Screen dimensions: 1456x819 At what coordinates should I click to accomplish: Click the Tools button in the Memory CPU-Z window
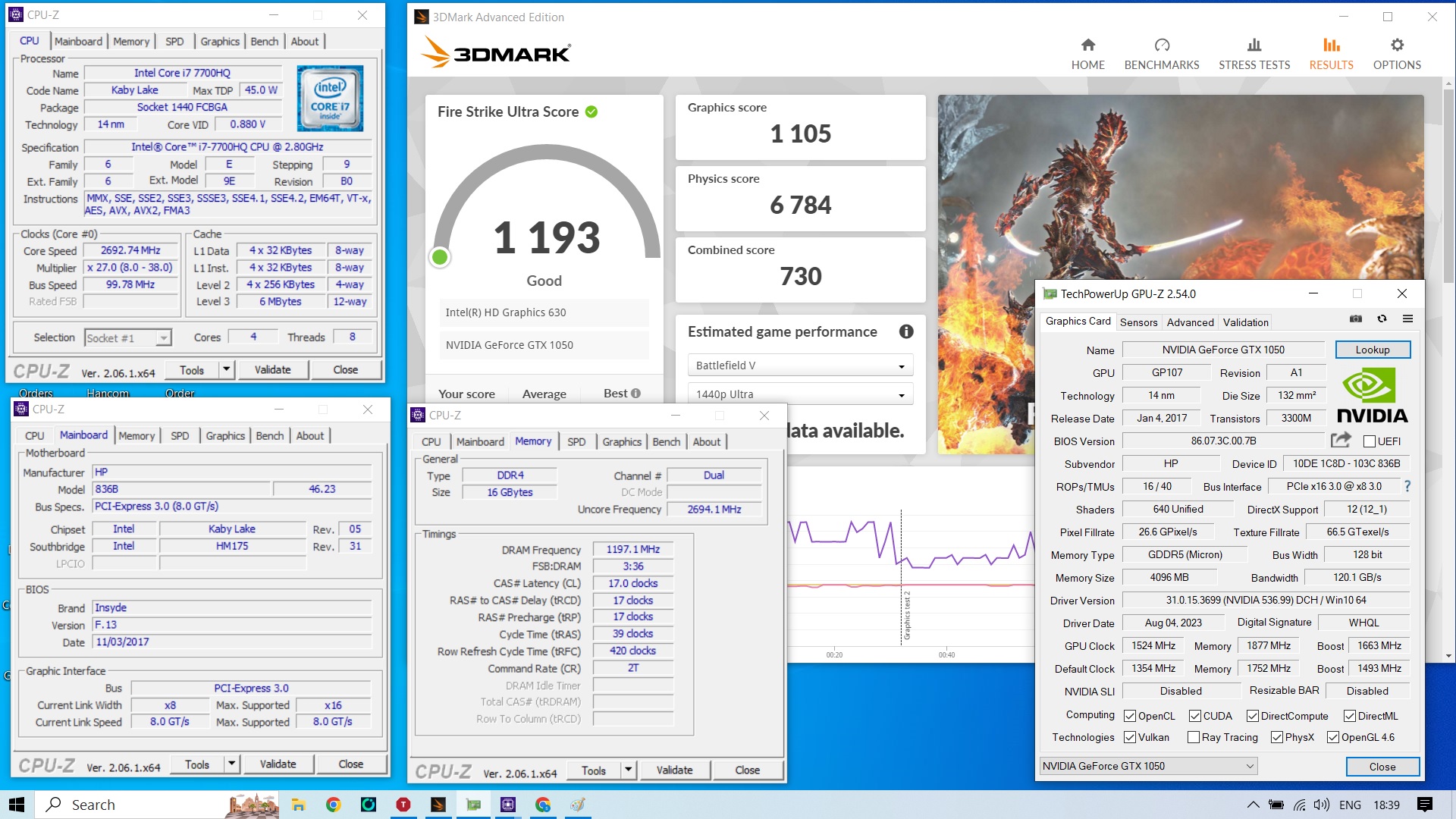click(x=594, y=770)
